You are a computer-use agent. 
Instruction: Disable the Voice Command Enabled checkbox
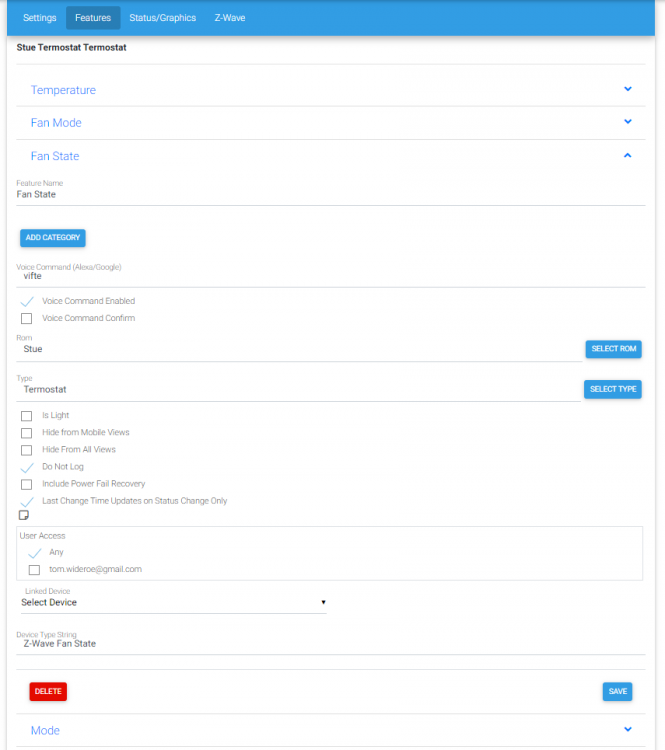point(27,301)
